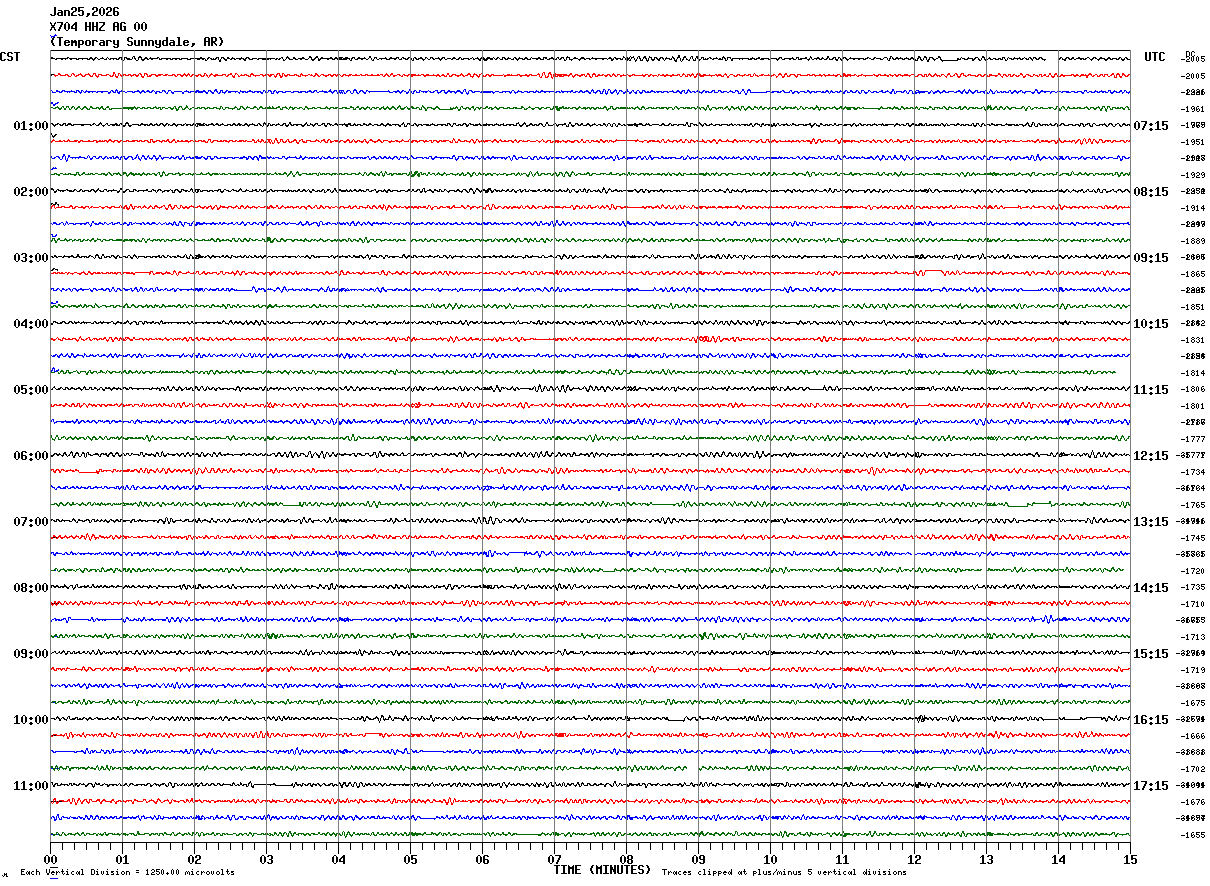The height and width of the screenshot is (886, 1210).
Task: Click the 11:15 UTC time label
Action: tap(1150, 390)
